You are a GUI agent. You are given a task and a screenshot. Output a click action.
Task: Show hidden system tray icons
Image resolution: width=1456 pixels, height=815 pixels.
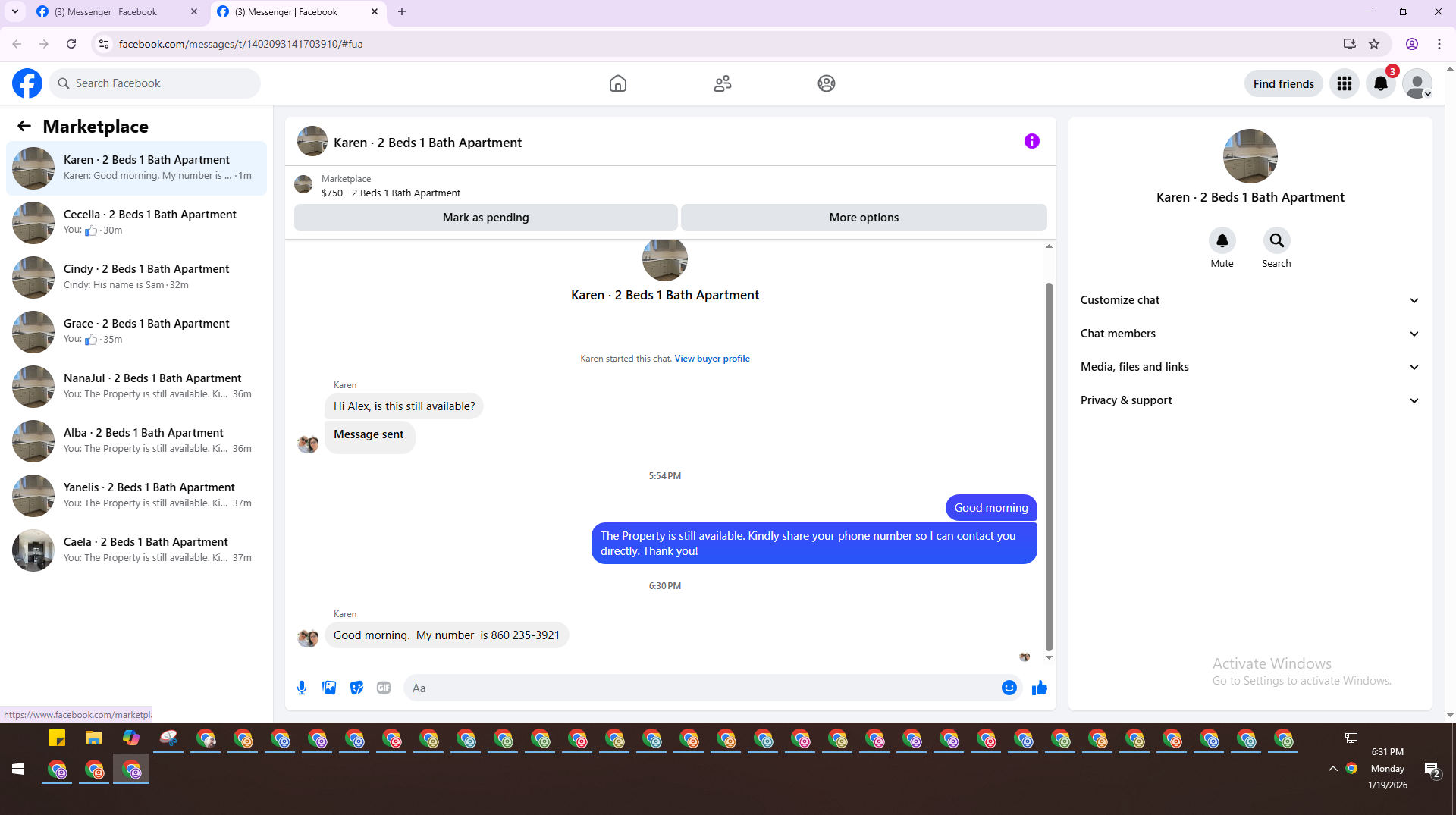pos(1332,769)
